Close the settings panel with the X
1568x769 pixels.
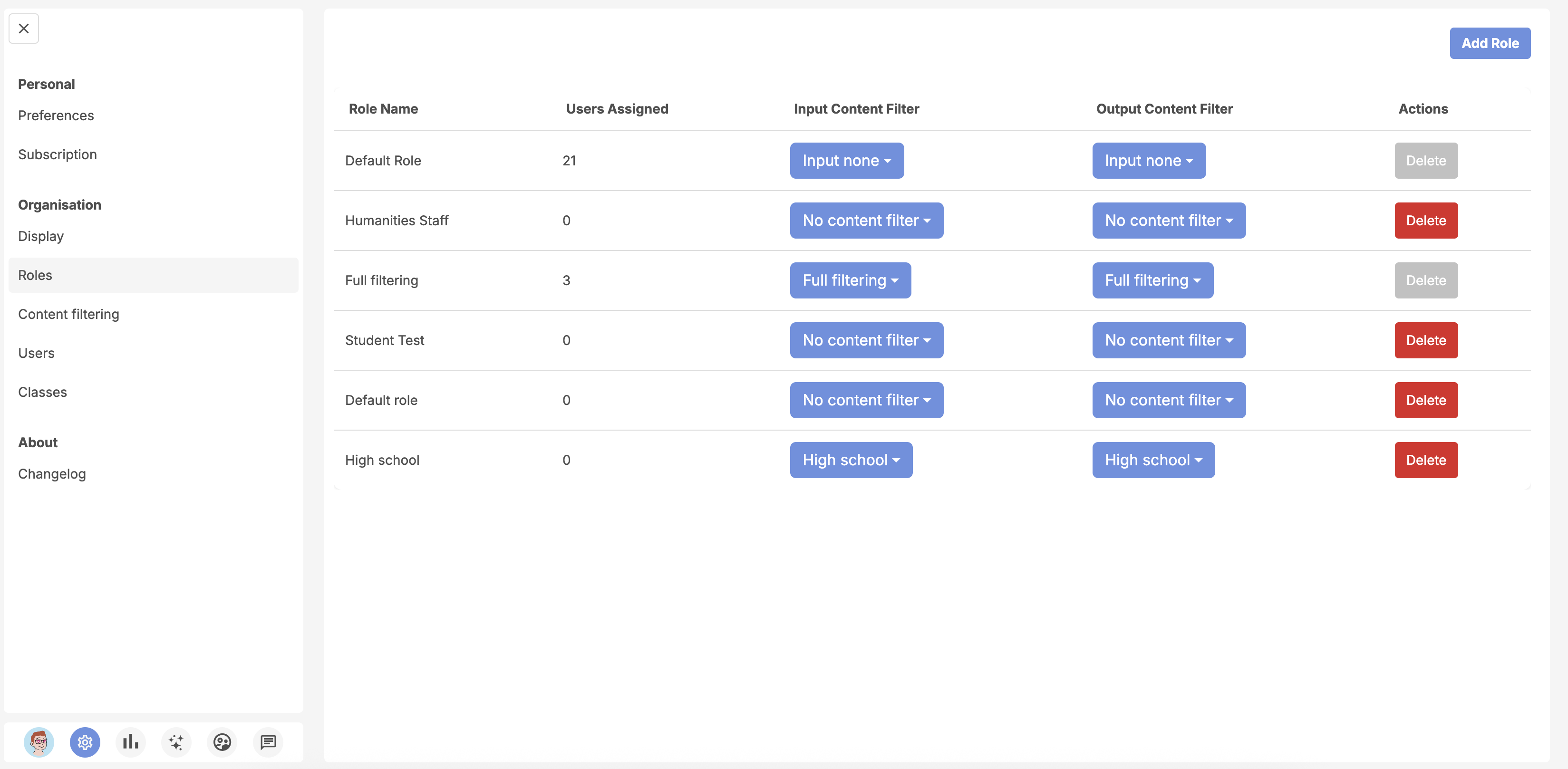tap(23, 28)
